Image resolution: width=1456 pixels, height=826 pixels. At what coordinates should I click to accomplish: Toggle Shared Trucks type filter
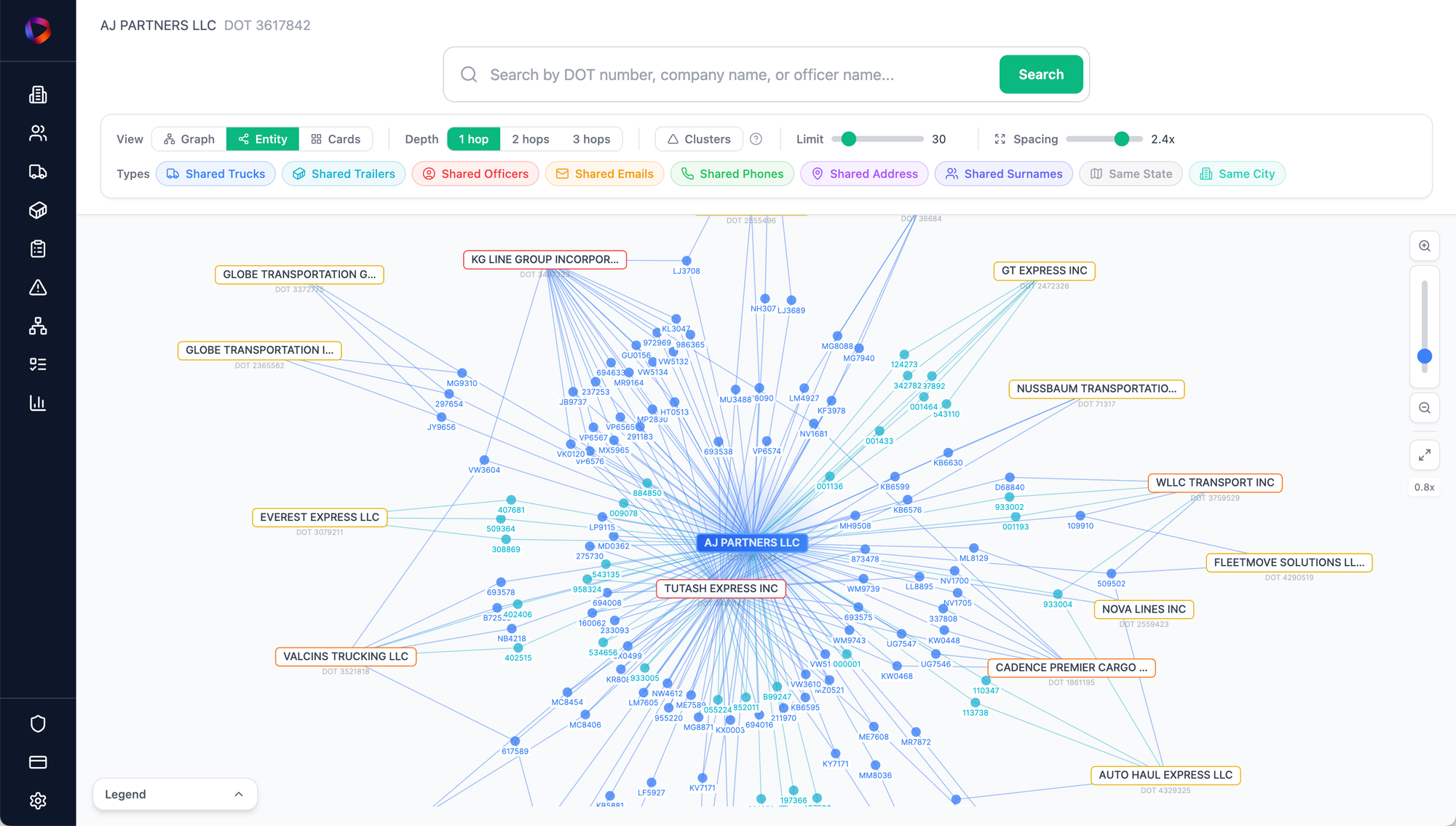point(215,174)
